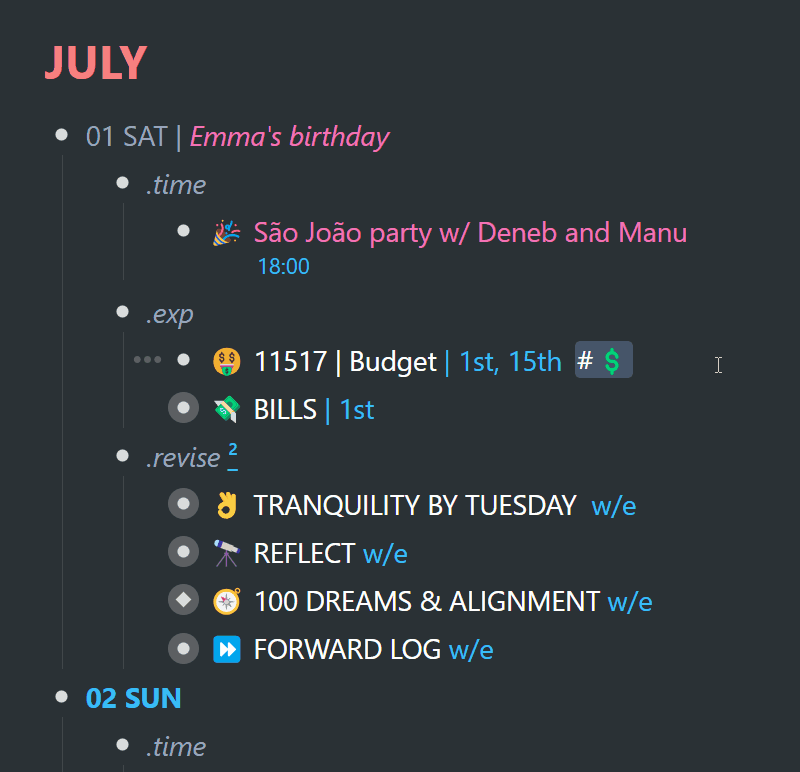The height and width of the screenshot is (772, 800).
Task: Click the flying money emoji before BILLS
Action: click(x=226, y=409)
